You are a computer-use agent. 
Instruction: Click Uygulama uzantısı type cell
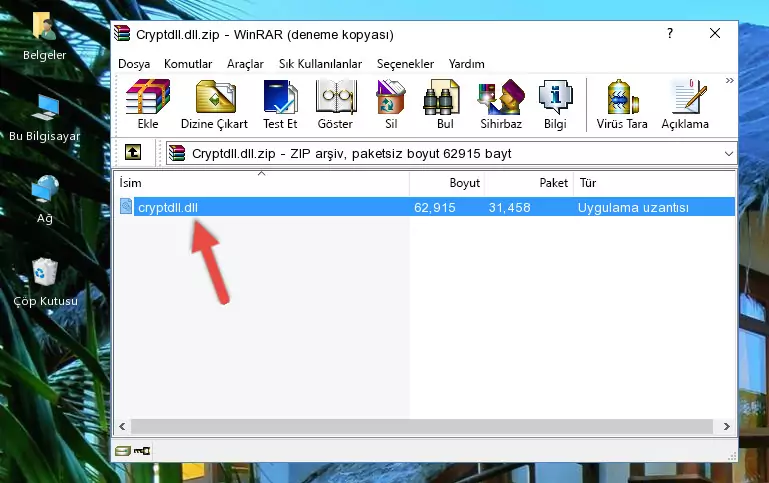click(633, 207)
